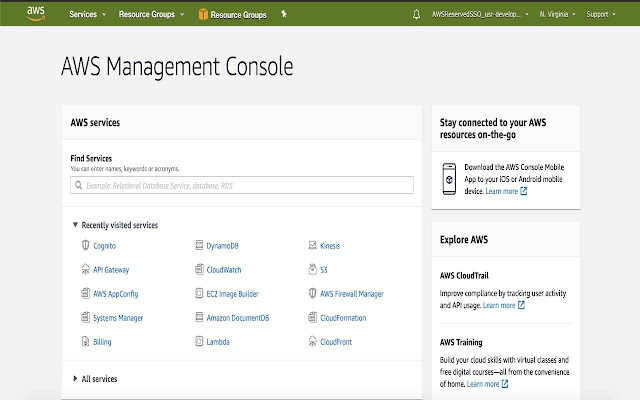This screenshot has height=400, width=640.
Task: Click the CloudFront service icon
Action: pyautogui.click(x=312, y=341)
